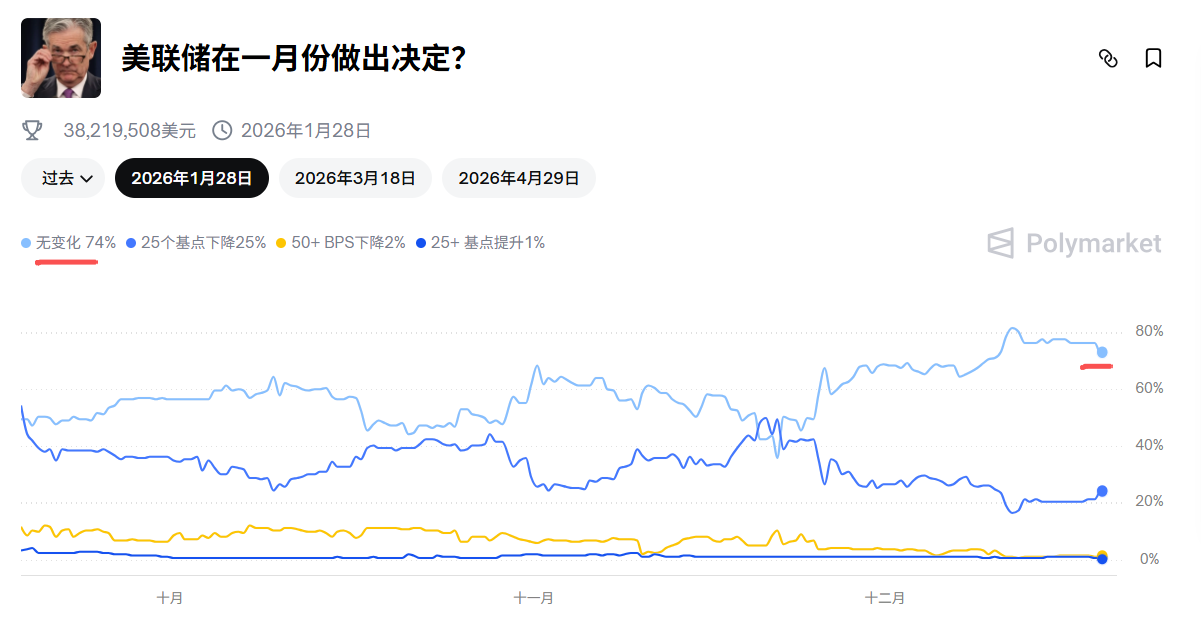Toggle the 无变化 74% legend series
The width and height of the screenshot is (1201, 620).
[x=69, y=242]
